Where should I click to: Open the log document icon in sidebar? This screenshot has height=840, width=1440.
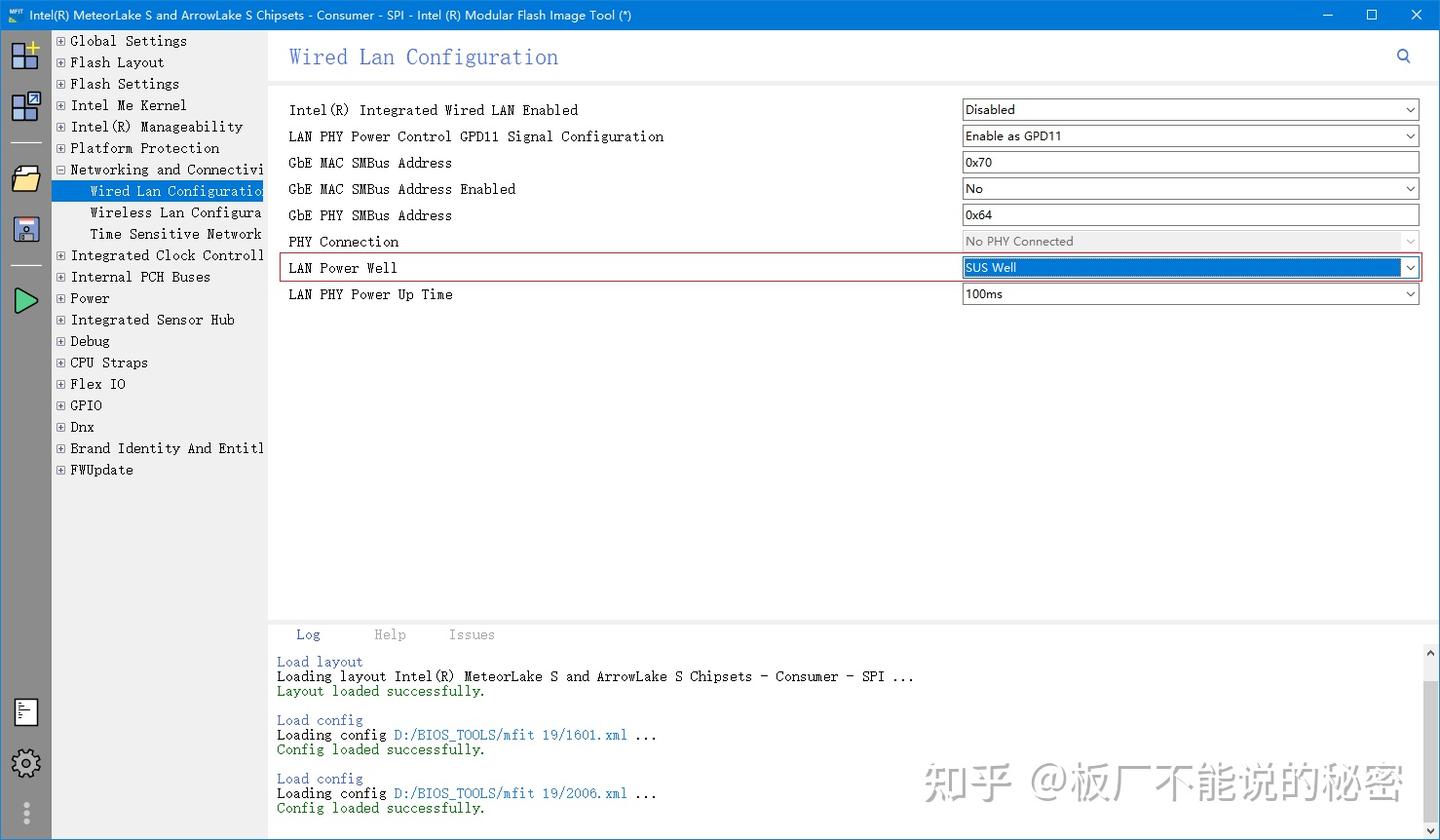pyautogui.click(x=25, y=712)
